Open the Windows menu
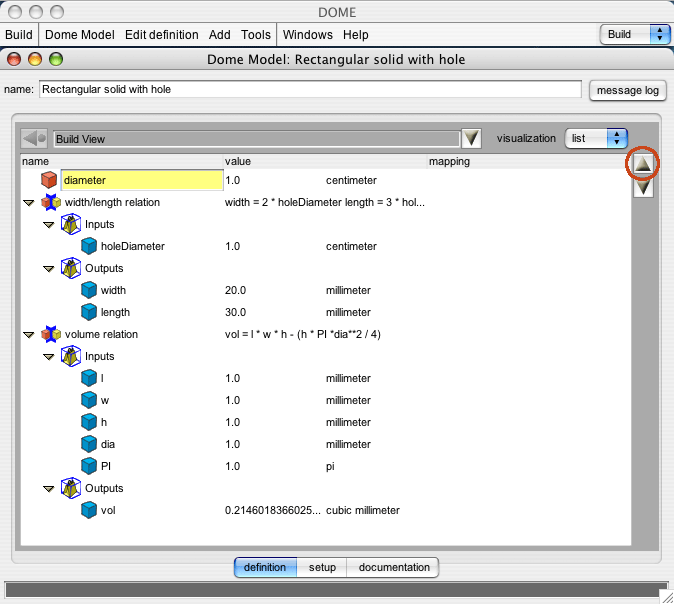This screenshot has width=674, height=604. (308, 34)
